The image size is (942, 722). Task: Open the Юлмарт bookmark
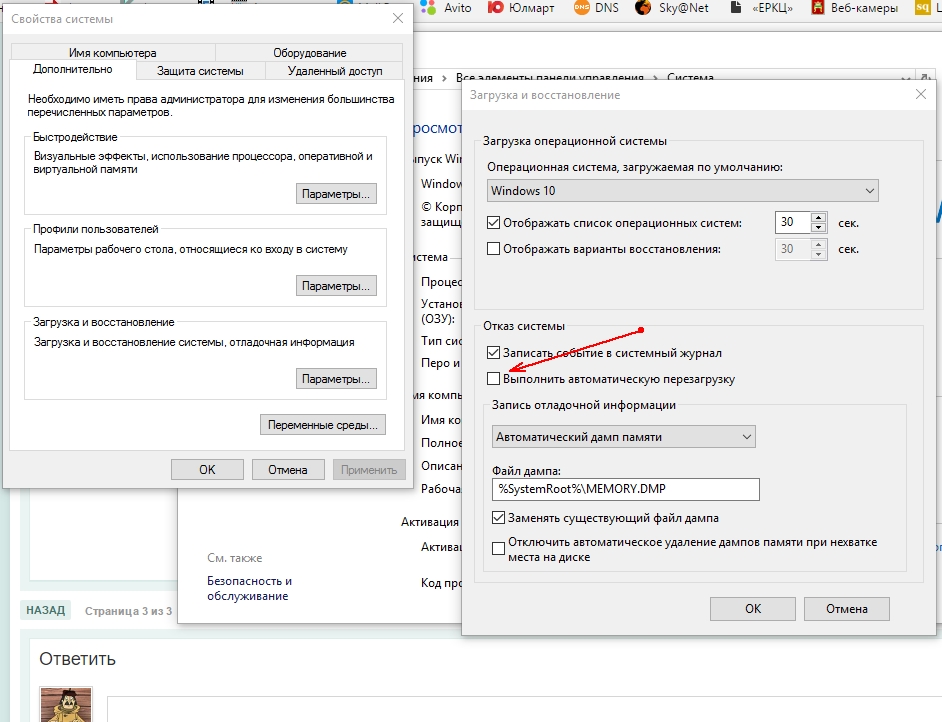[520, 8]
